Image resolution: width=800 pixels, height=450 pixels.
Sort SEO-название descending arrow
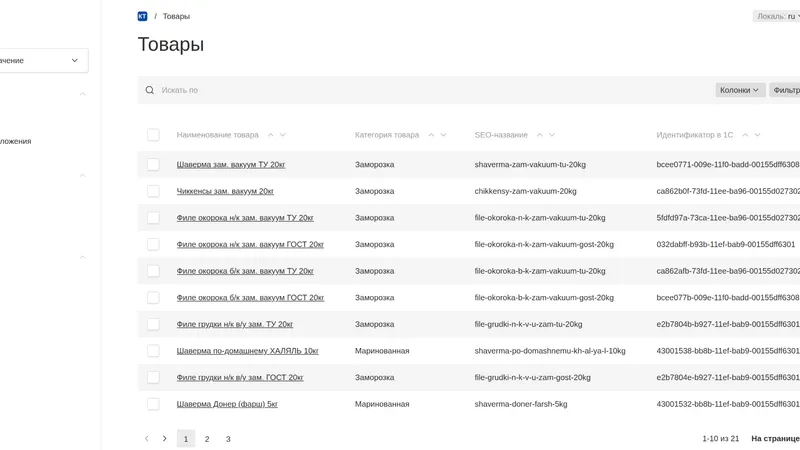click(552, 135)
